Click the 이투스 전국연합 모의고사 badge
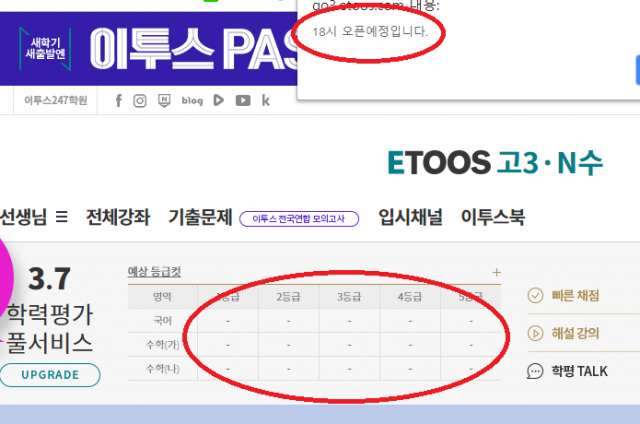 299,219
